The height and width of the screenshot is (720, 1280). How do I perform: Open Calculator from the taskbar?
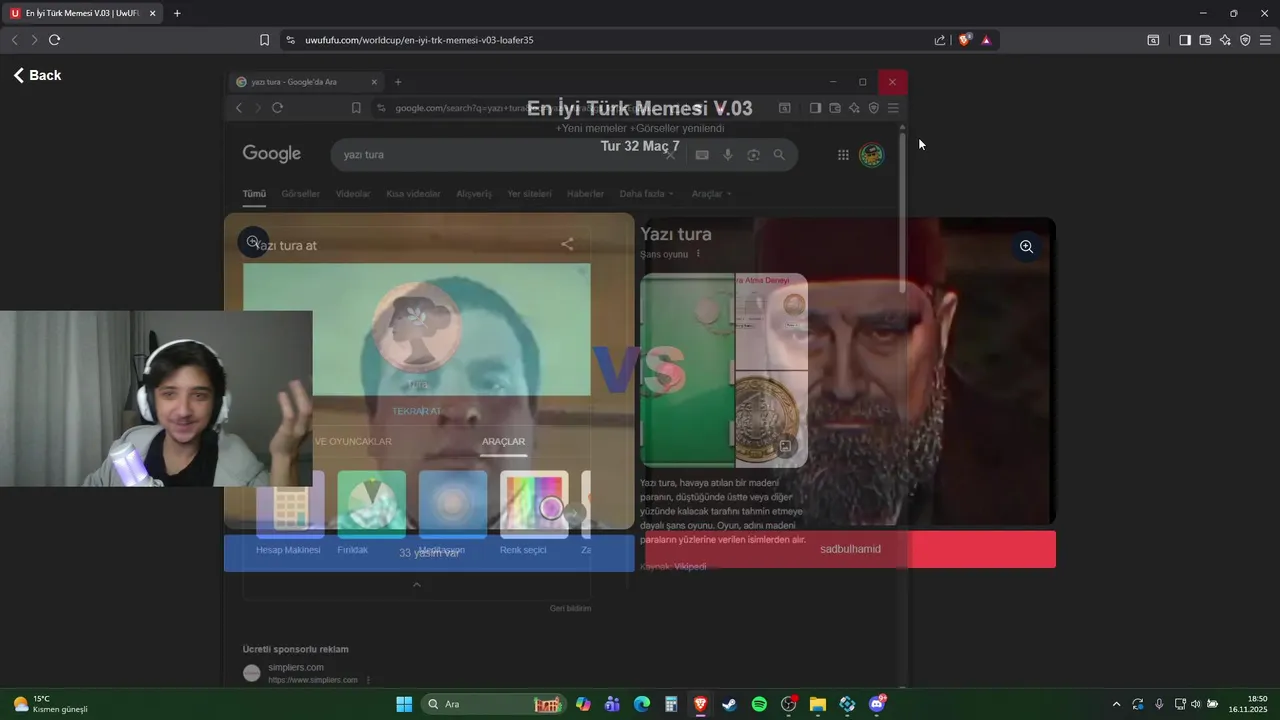pyautogui.click(x=671, y=704)
